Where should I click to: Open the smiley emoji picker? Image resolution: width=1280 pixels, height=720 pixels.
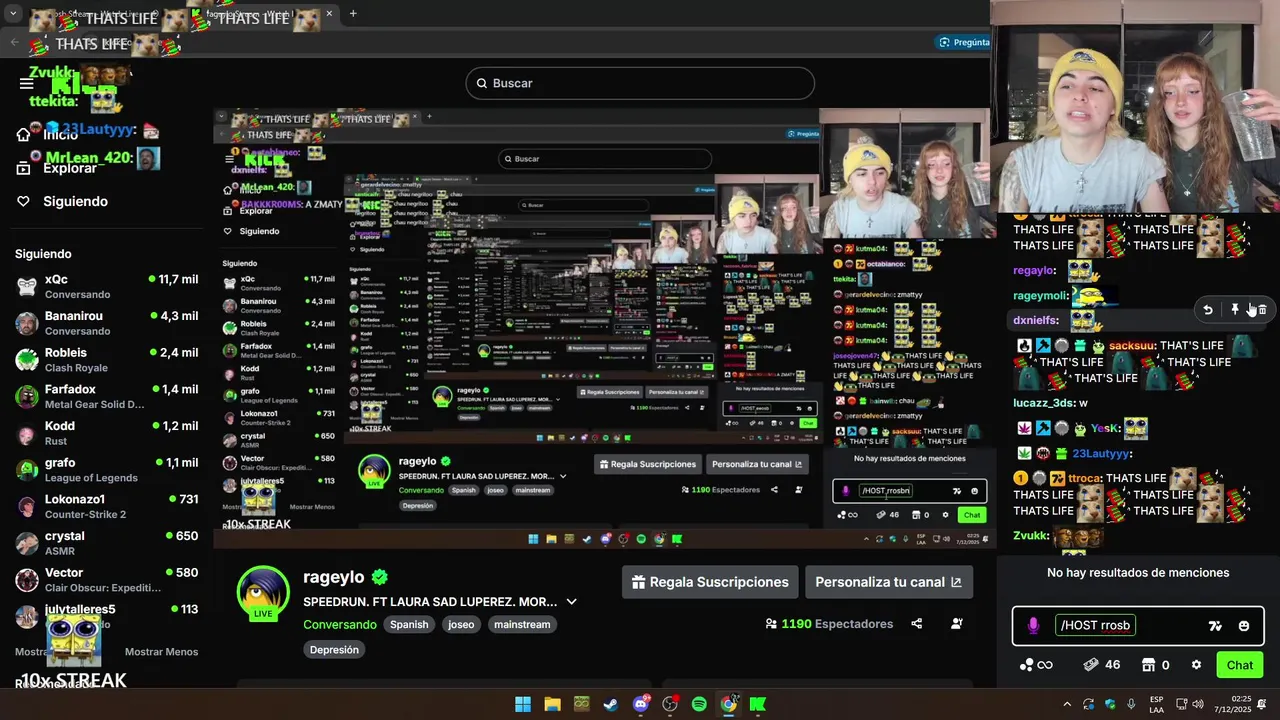pos(1244,626)
